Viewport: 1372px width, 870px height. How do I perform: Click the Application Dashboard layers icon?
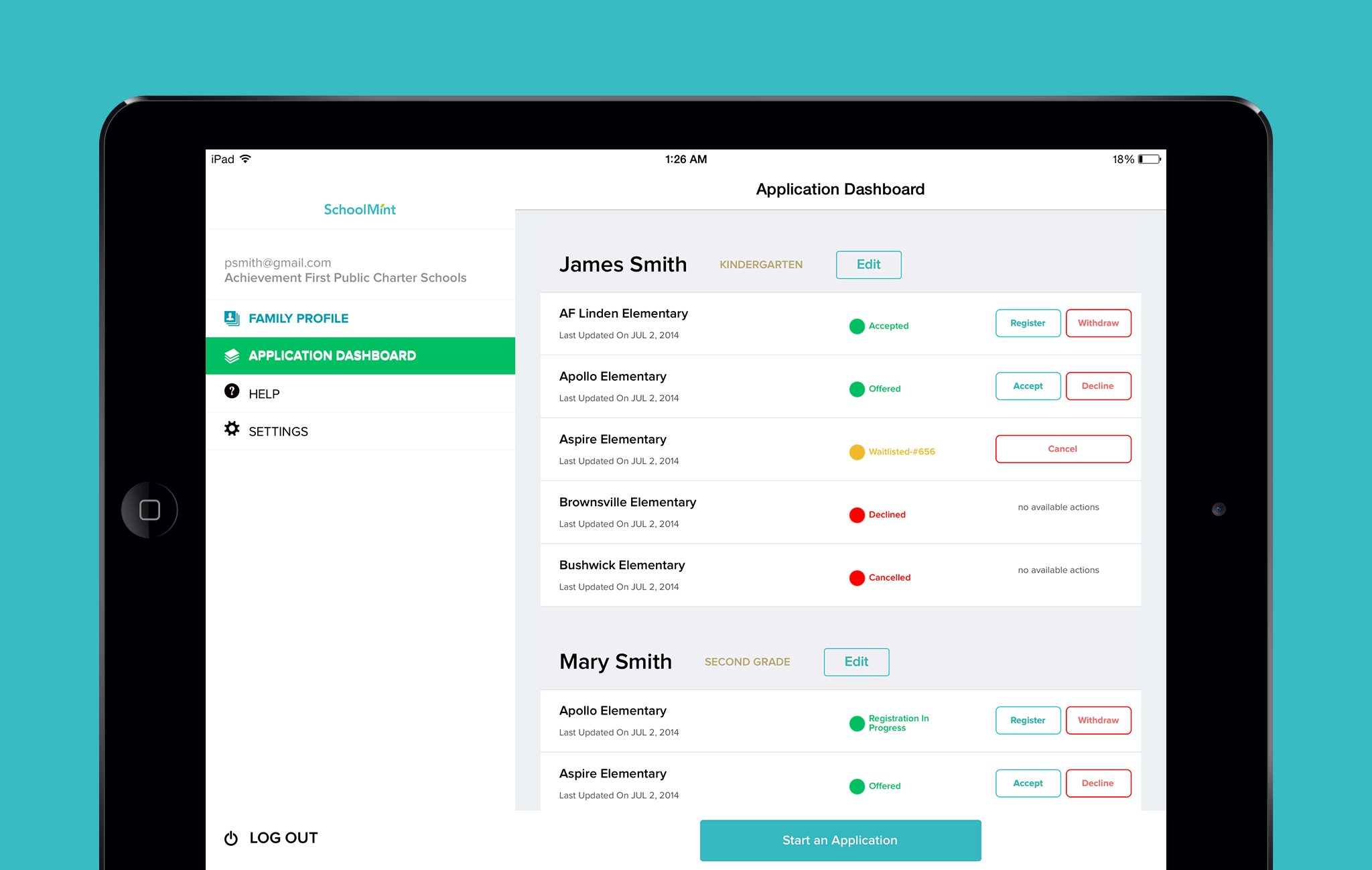pyautogui.click(x=231, y=355)
